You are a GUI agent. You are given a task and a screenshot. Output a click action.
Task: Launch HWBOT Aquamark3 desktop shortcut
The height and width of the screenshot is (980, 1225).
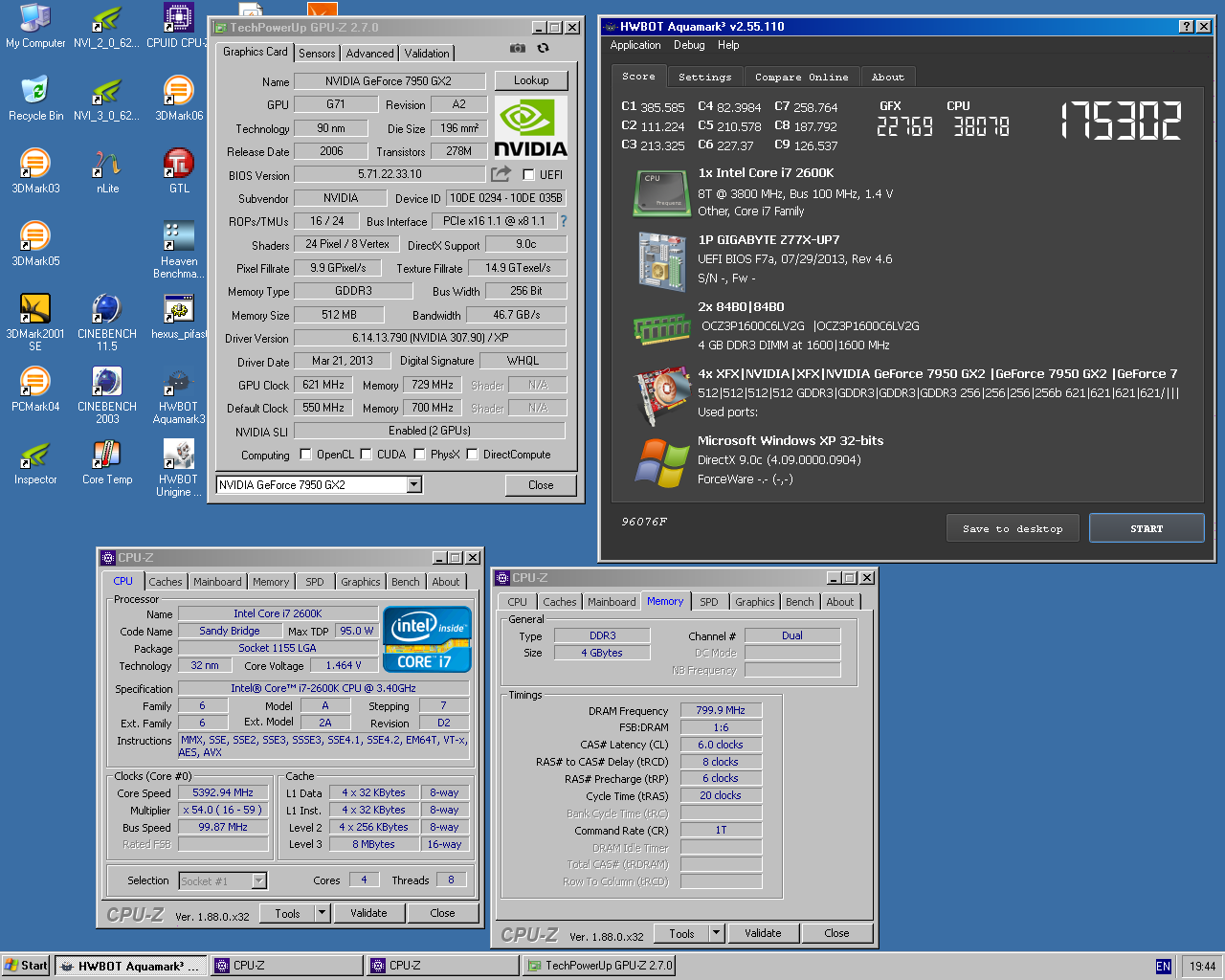(179, 395)
